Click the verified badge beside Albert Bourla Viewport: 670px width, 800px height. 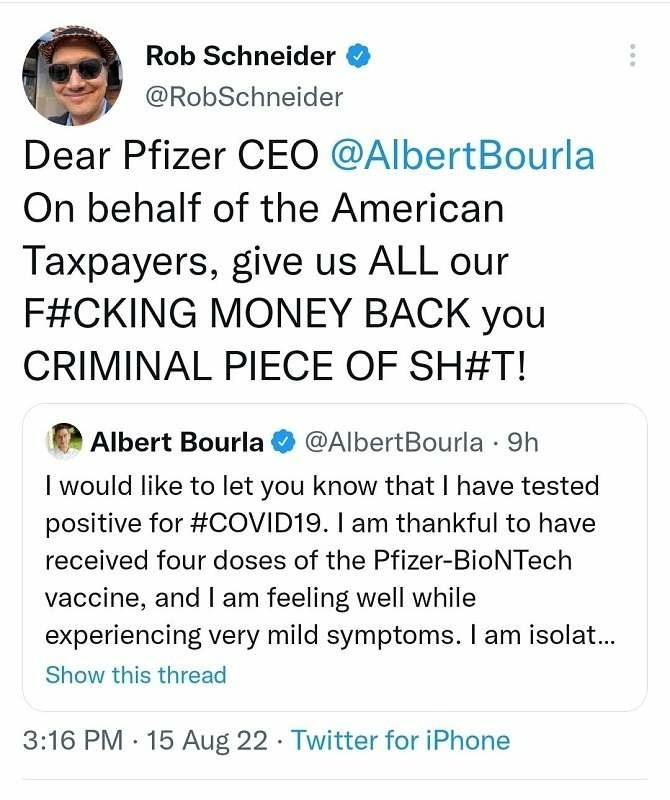(284, 442)
